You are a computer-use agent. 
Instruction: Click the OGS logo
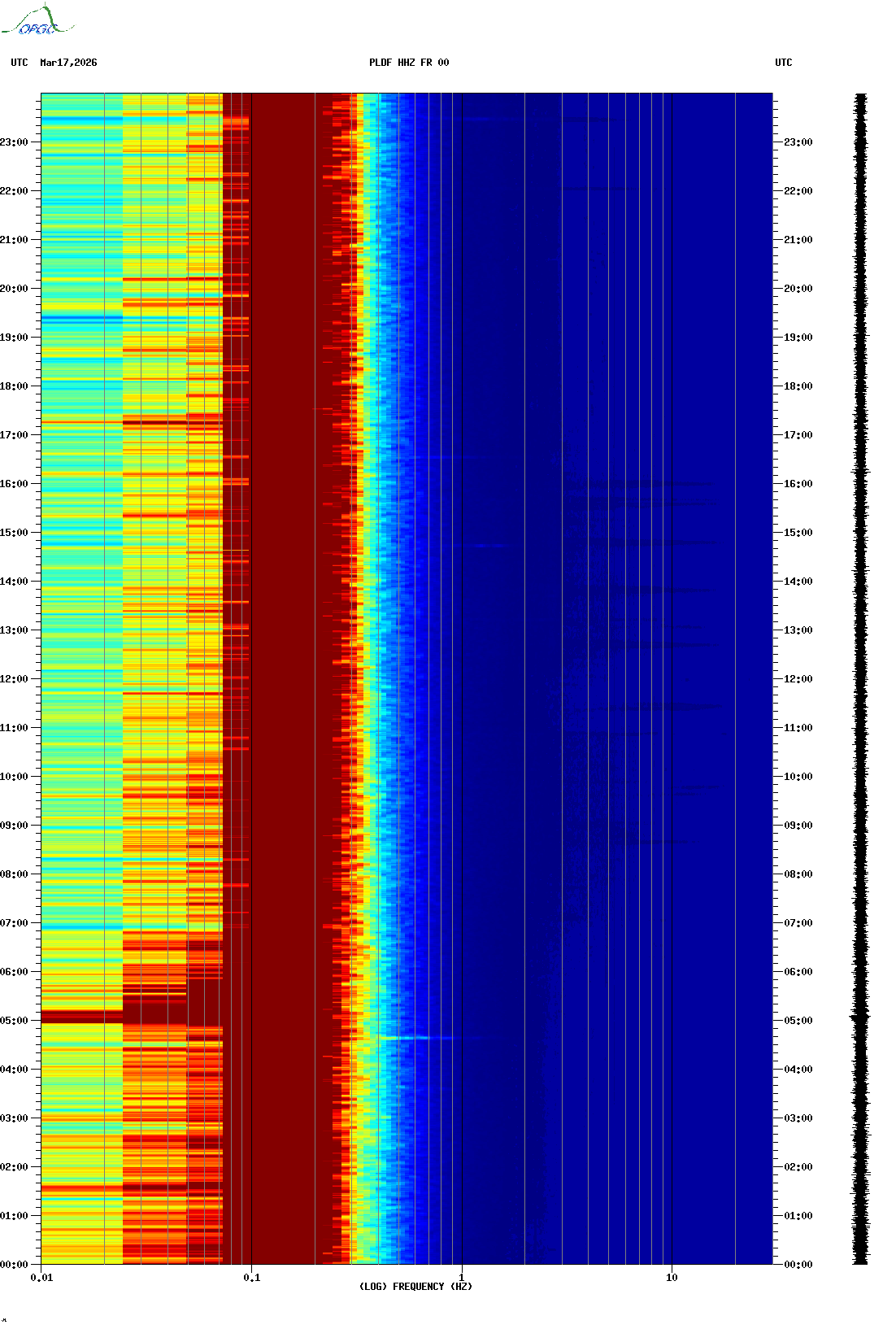point(37,20)
